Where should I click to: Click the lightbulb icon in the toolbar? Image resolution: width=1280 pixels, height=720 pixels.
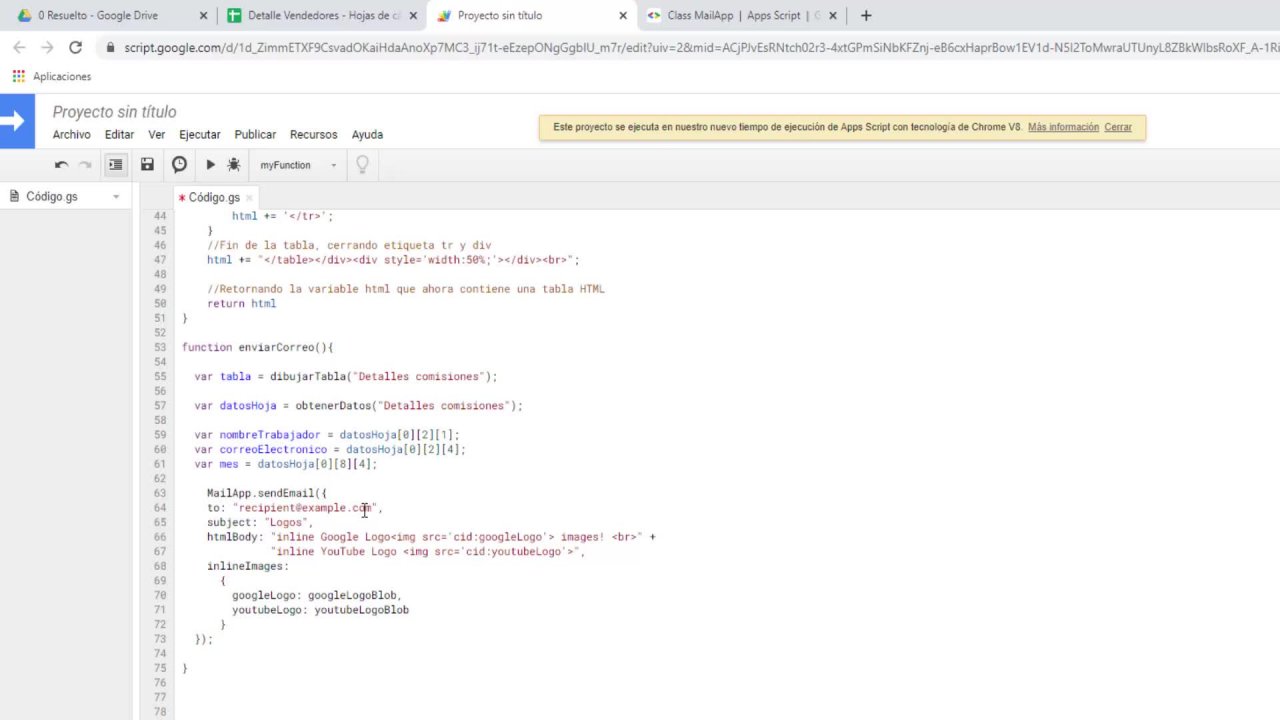[362, 165]
